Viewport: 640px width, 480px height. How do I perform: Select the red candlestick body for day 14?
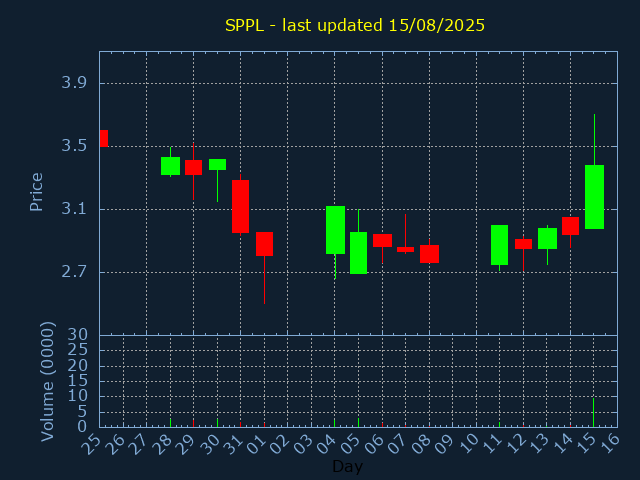(x=570, y=226)
